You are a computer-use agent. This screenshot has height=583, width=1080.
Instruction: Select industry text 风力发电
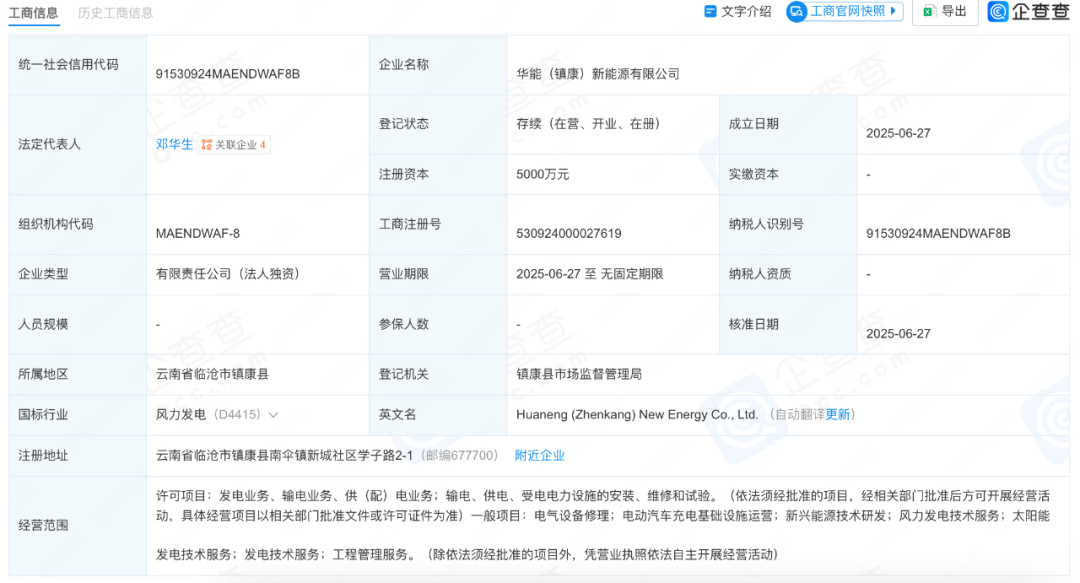click(x=180, y=414)
